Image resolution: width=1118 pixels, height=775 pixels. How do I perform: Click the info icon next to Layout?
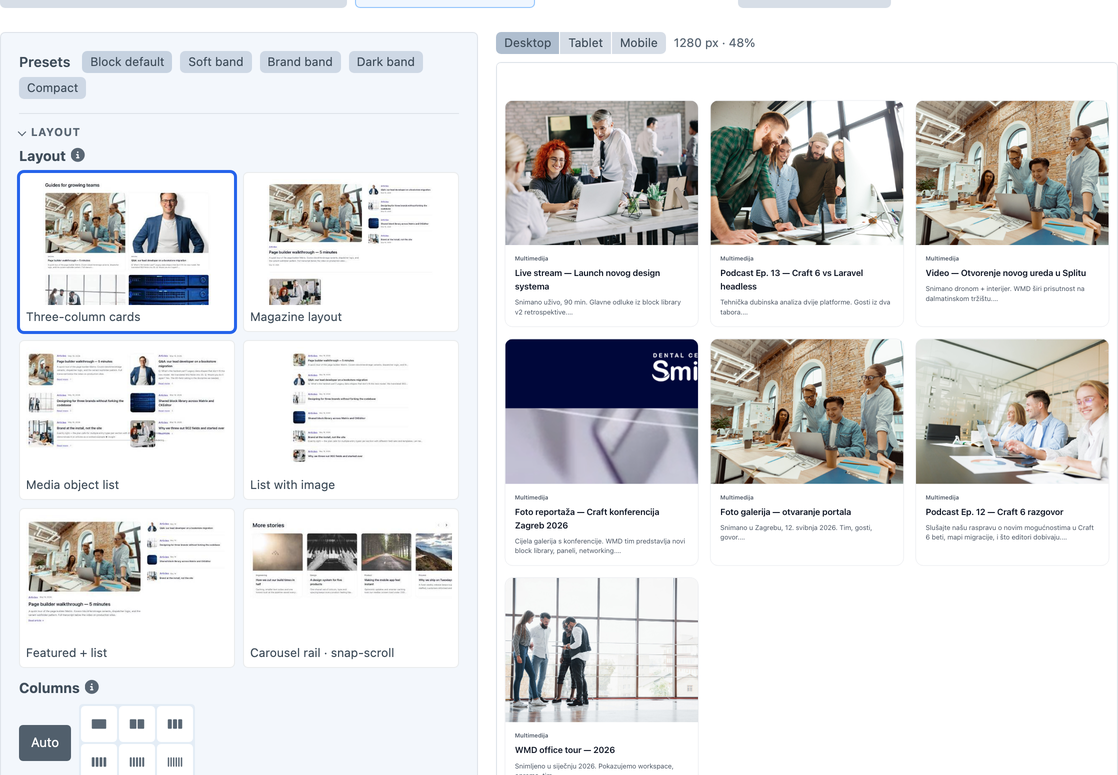click(78, 155)
